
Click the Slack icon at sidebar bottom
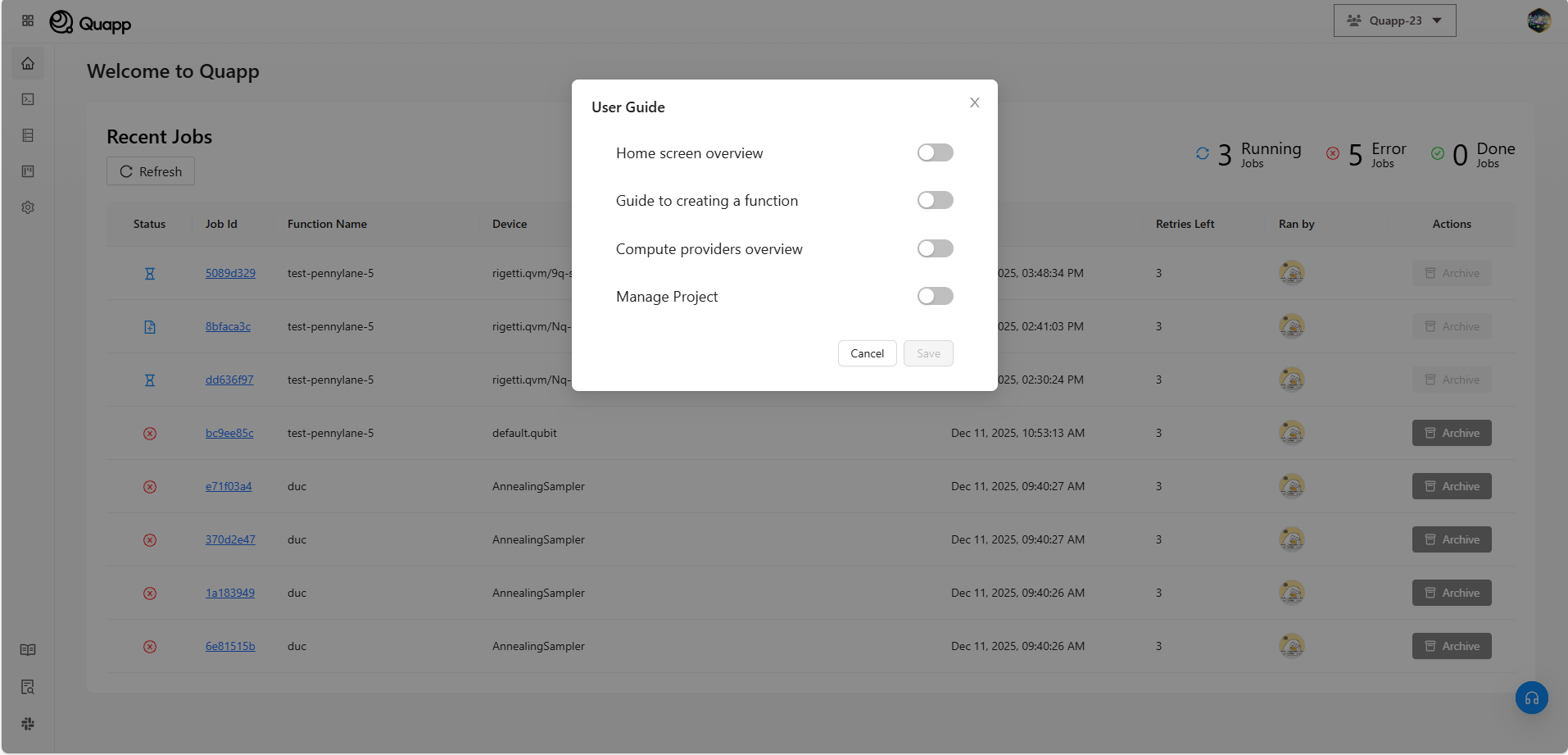[28, 724]
